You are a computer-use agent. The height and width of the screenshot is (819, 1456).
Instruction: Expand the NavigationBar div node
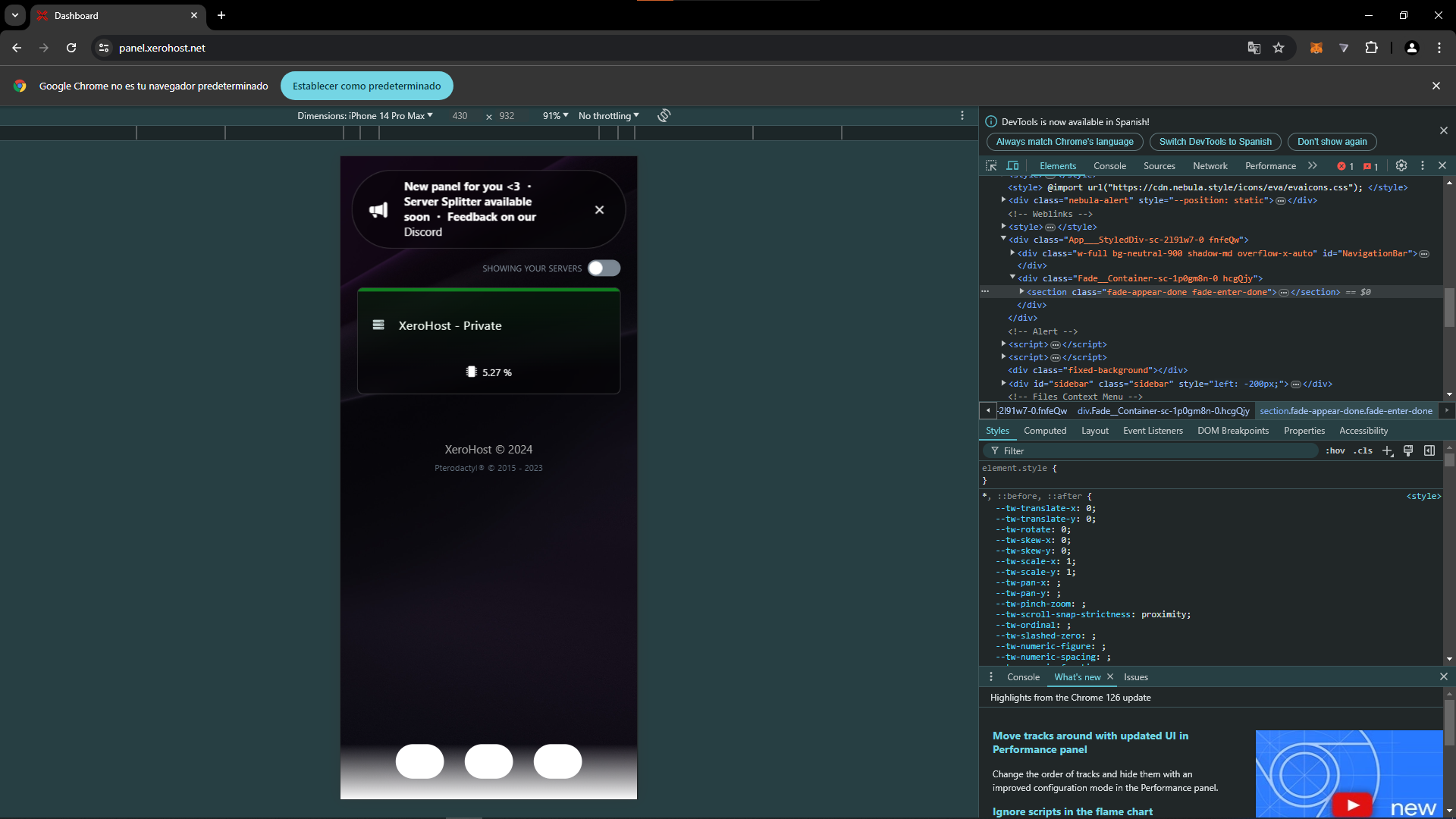[1012, 253]
